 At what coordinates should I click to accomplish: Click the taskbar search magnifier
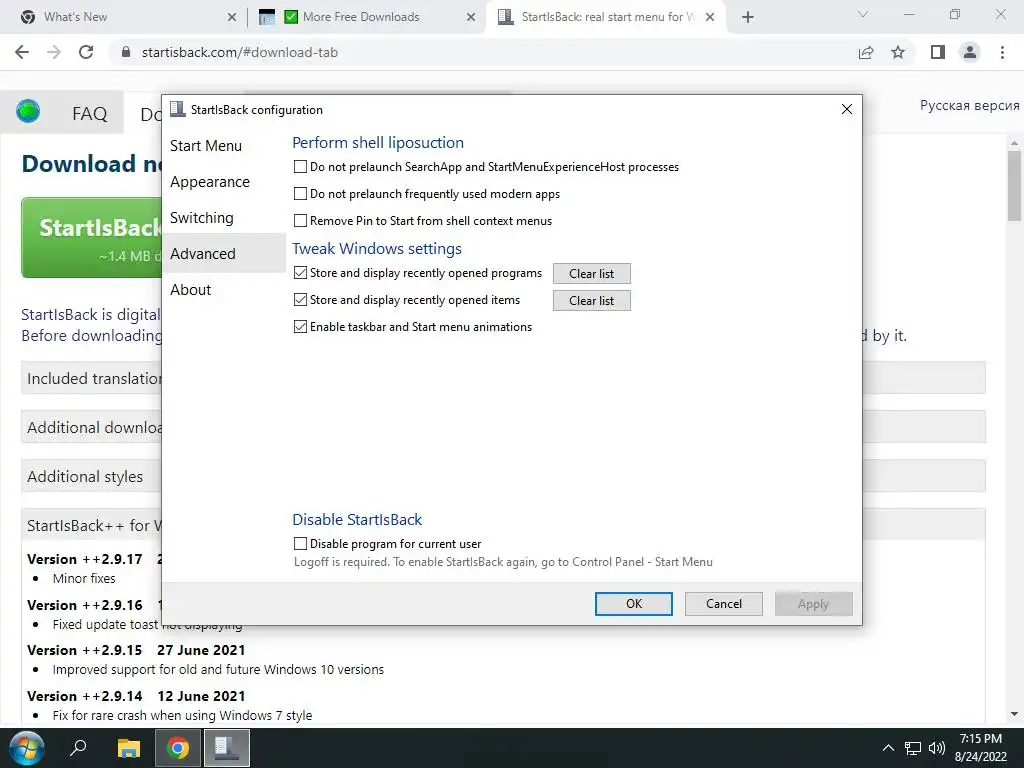78,747
